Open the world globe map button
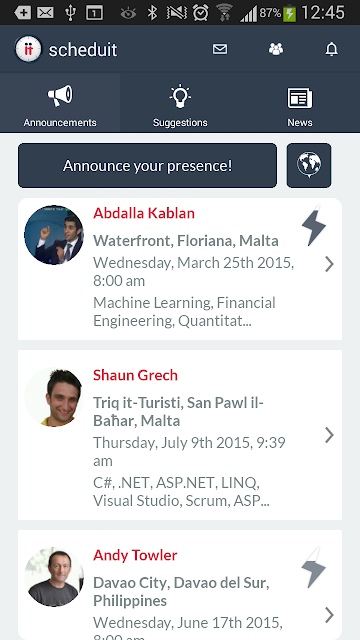This screenshot has width=360, height=640. [309, 165]
